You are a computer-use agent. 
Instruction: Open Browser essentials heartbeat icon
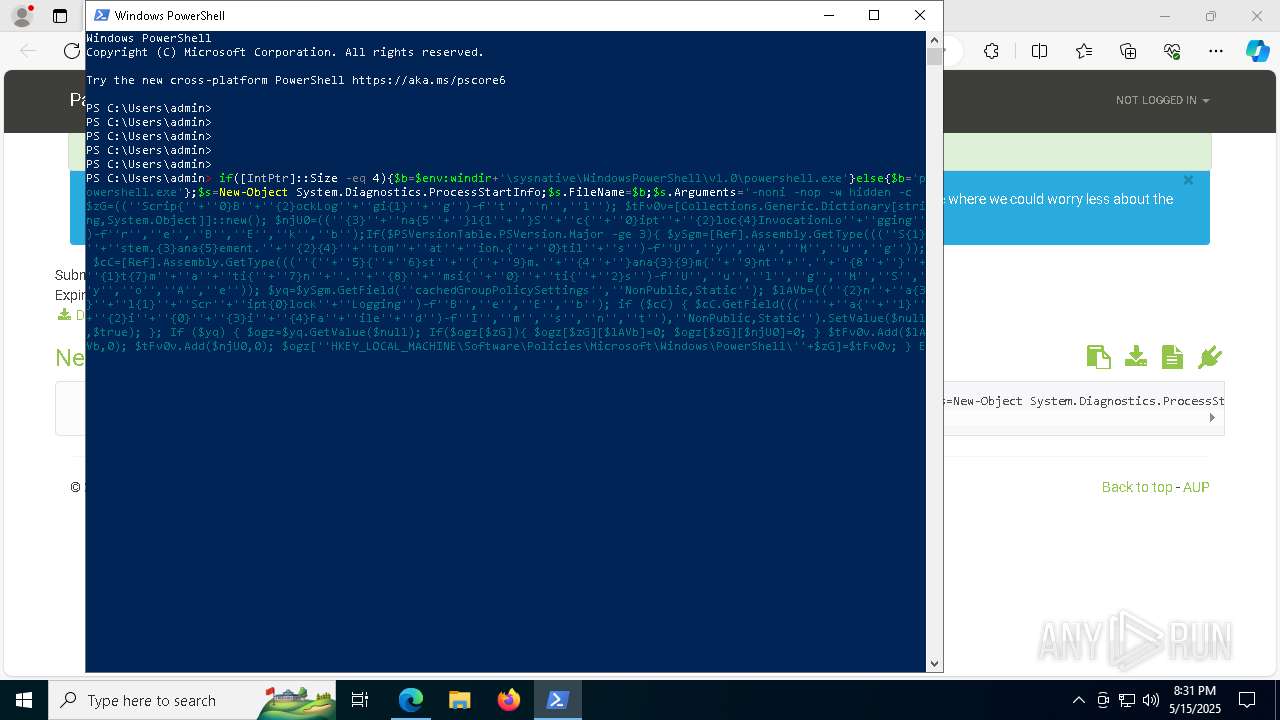[1172, 51]
